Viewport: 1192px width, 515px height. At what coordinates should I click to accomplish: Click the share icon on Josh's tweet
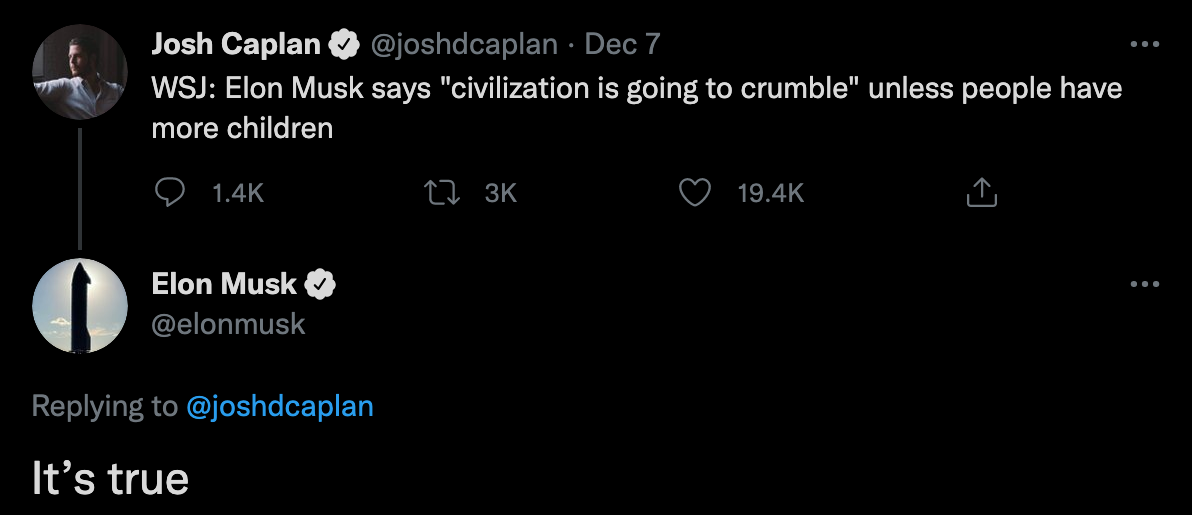click(x=981, y=192)
